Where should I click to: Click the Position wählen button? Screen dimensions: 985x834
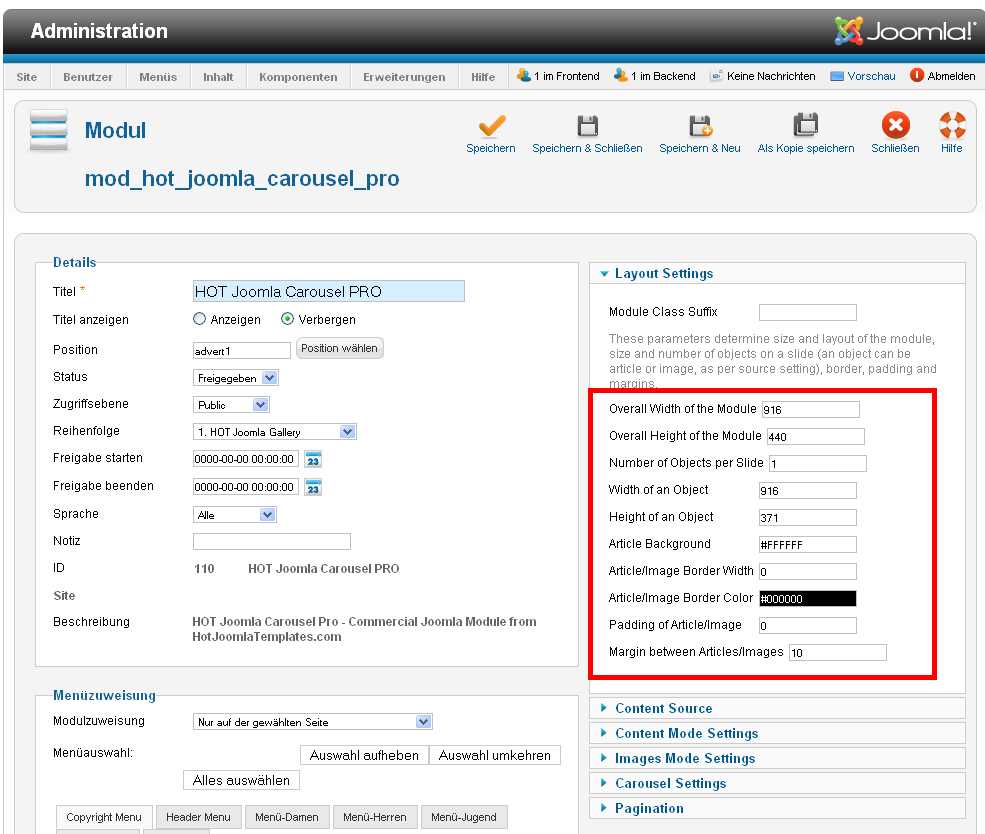click(x=339, y=349)
